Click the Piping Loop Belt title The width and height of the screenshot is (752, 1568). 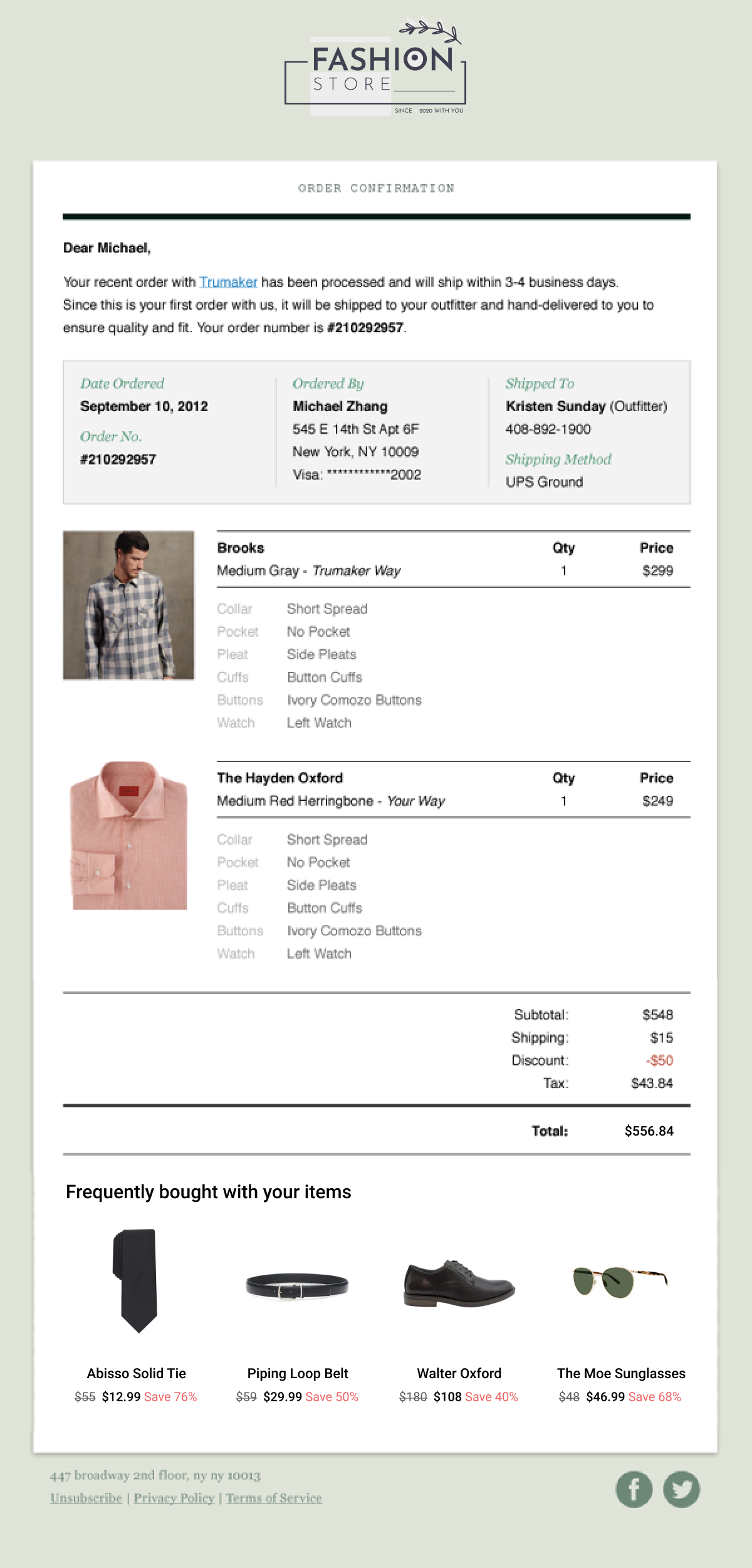298,1373
